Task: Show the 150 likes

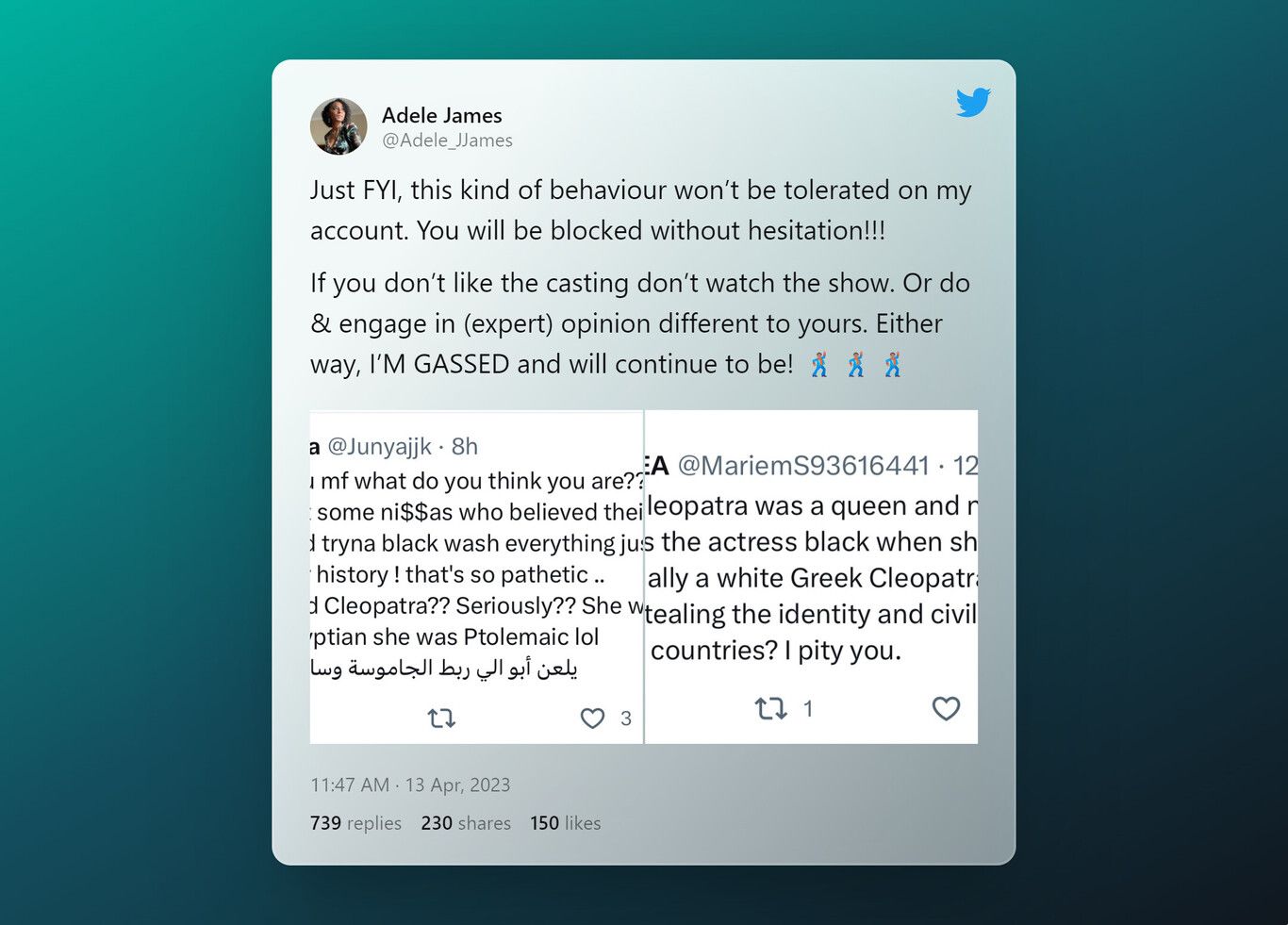Action: (x=565, y=823)
